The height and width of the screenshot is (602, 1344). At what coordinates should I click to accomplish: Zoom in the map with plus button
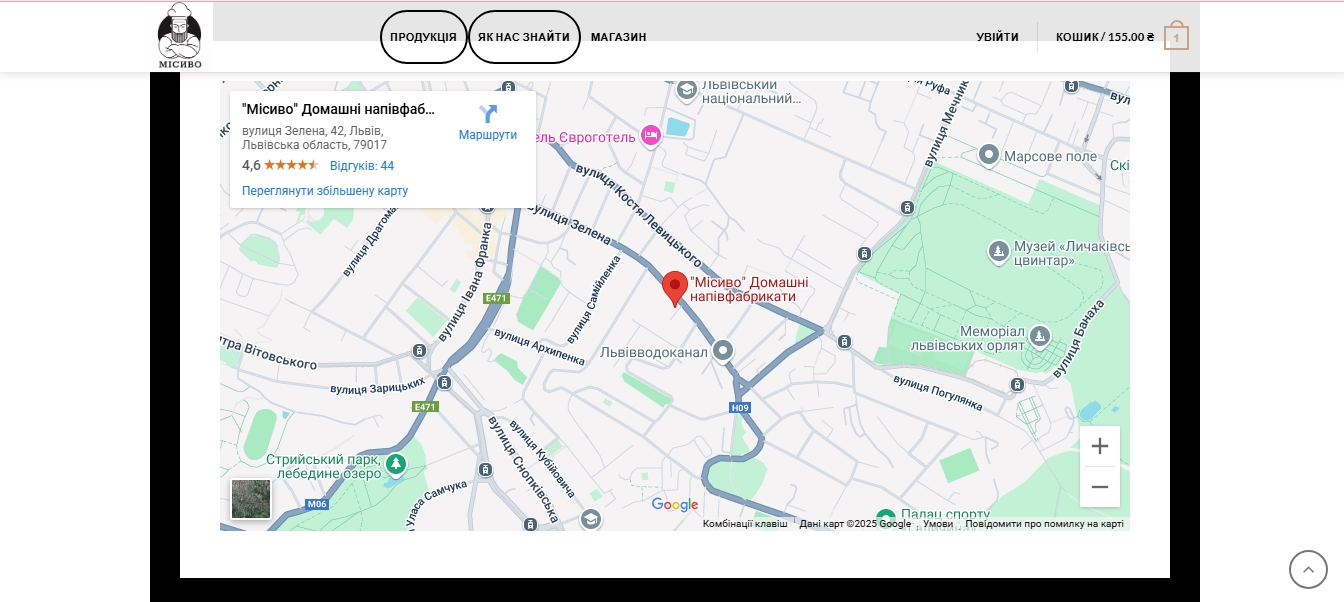[1100, 446]
